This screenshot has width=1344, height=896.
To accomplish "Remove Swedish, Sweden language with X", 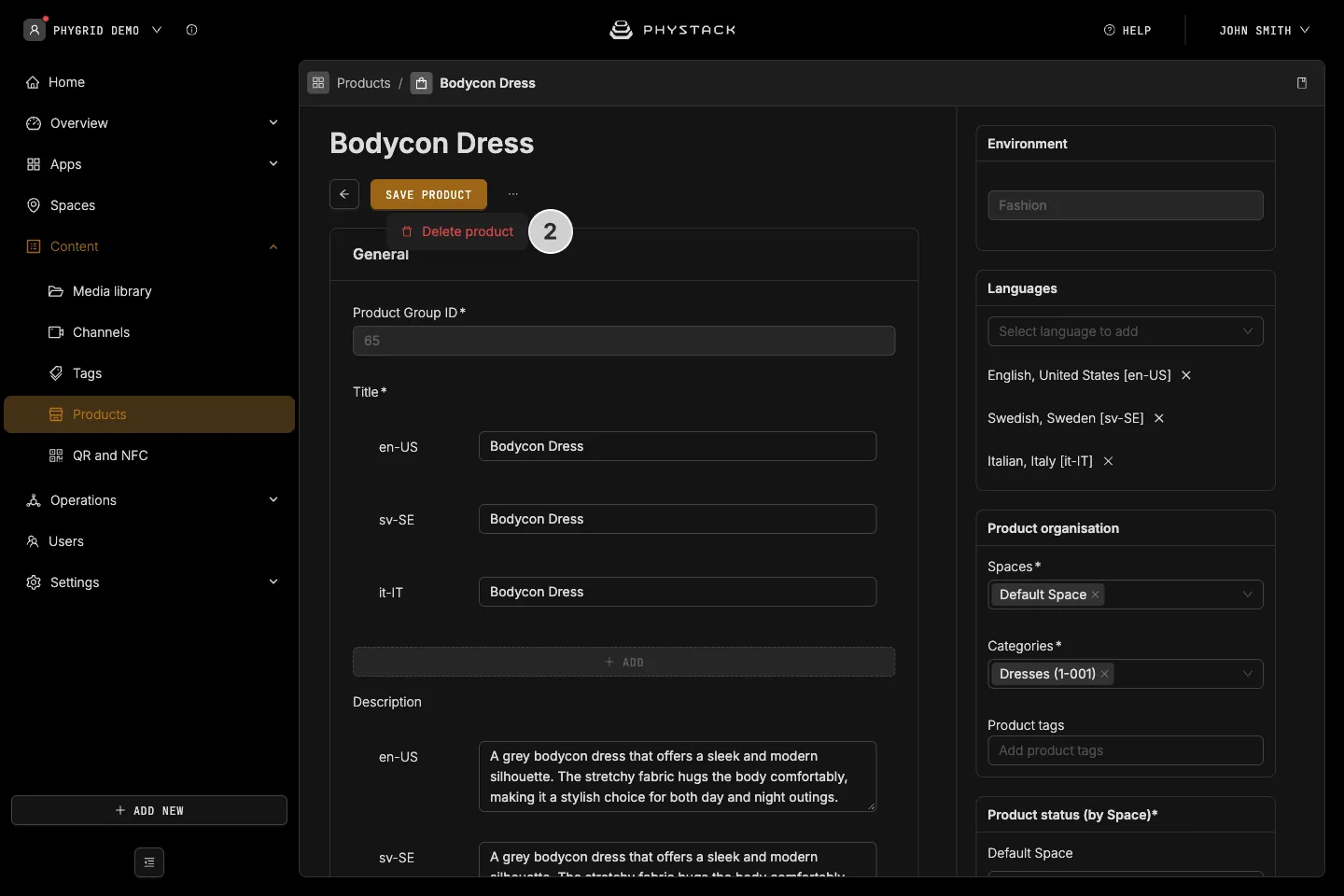I will point(1159,418).
